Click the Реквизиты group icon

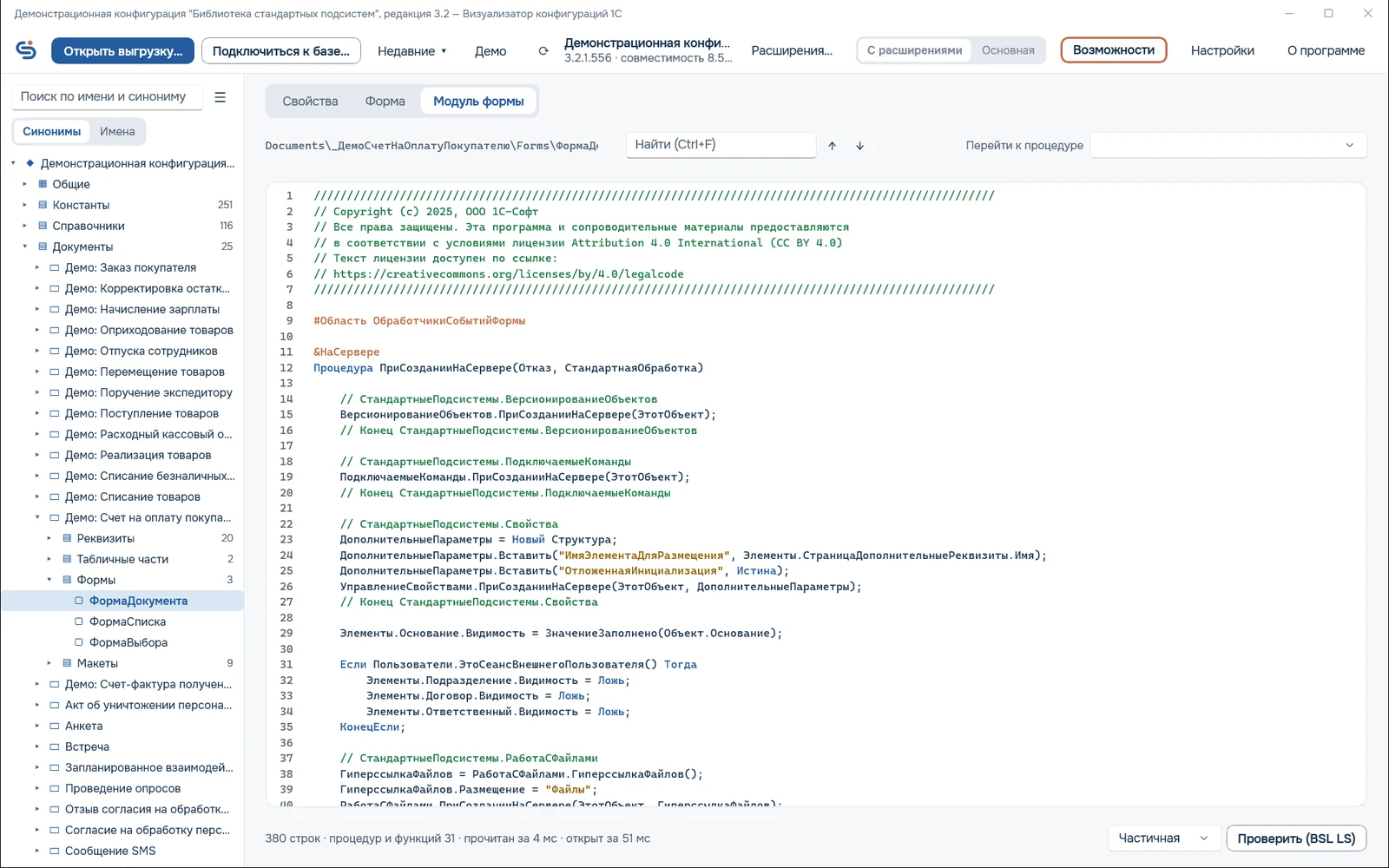pos(67,538)
